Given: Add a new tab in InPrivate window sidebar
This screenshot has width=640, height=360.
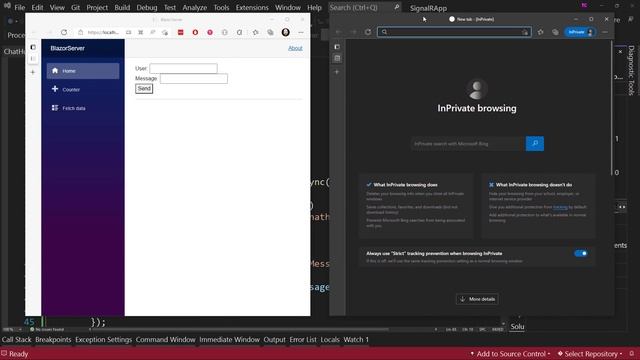Looking at the screenshot, I should [x=337, y=72].
